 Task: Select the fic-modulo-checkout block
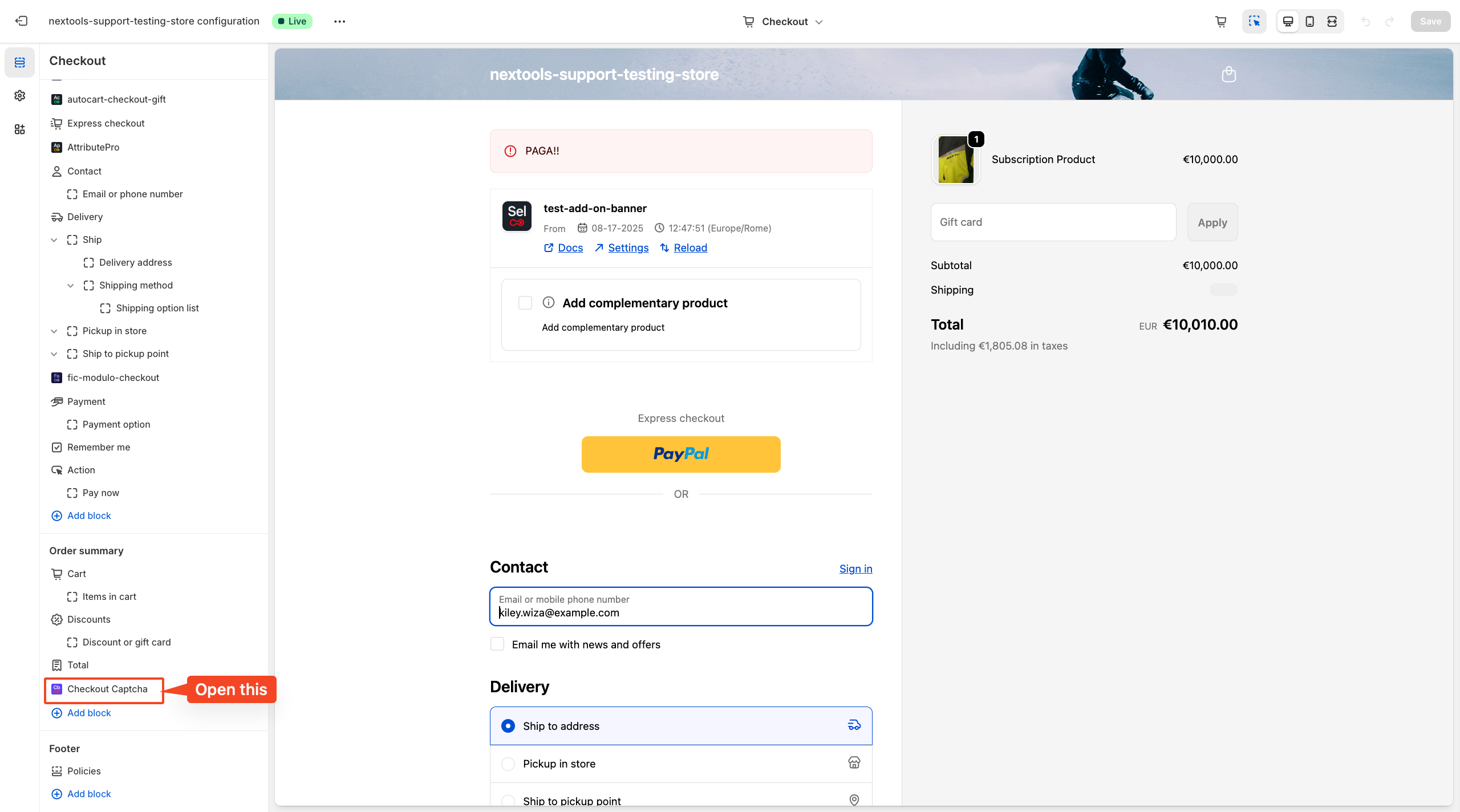[x=113, y=377]
